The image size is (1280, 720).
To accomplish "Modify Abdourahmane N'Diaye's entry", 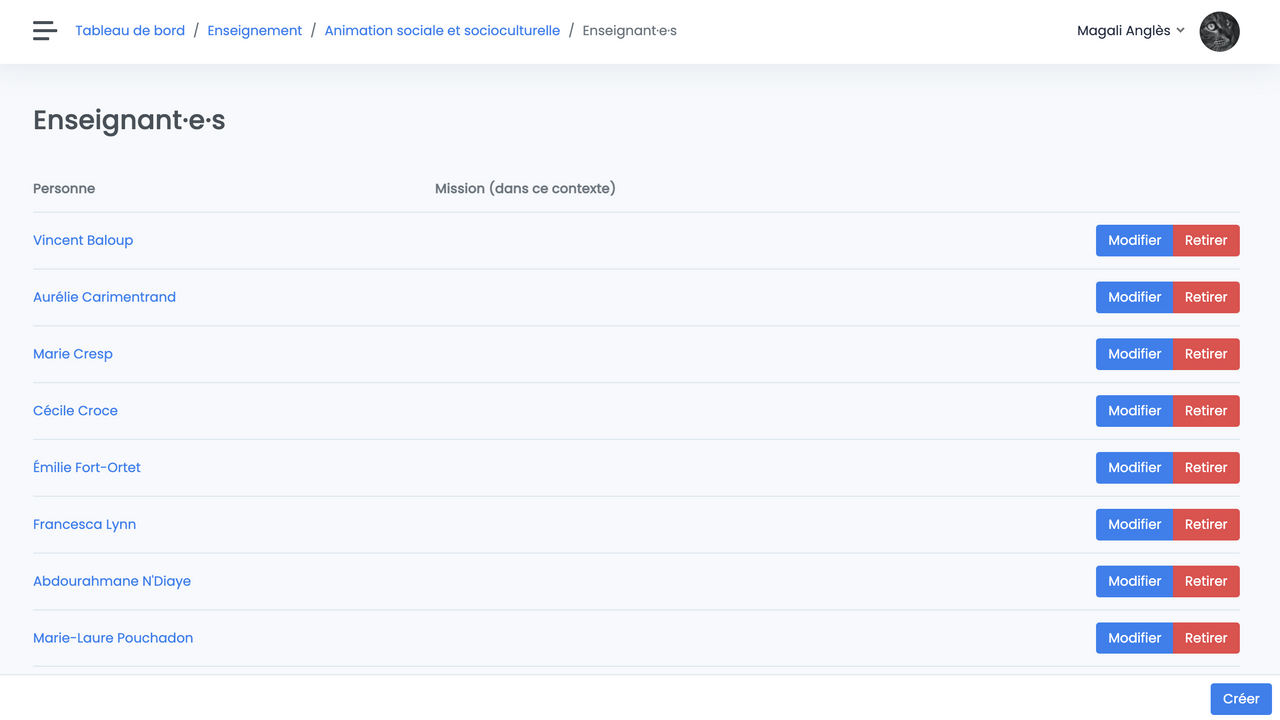I will 1134,581.
